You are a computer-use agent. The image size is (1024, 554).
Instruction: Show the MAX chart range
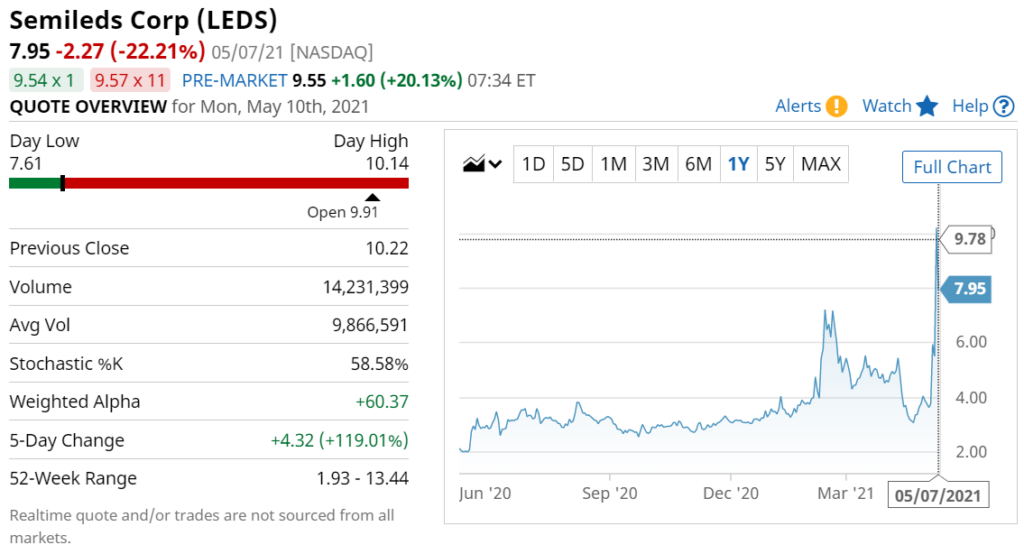[x=821, y=164]
